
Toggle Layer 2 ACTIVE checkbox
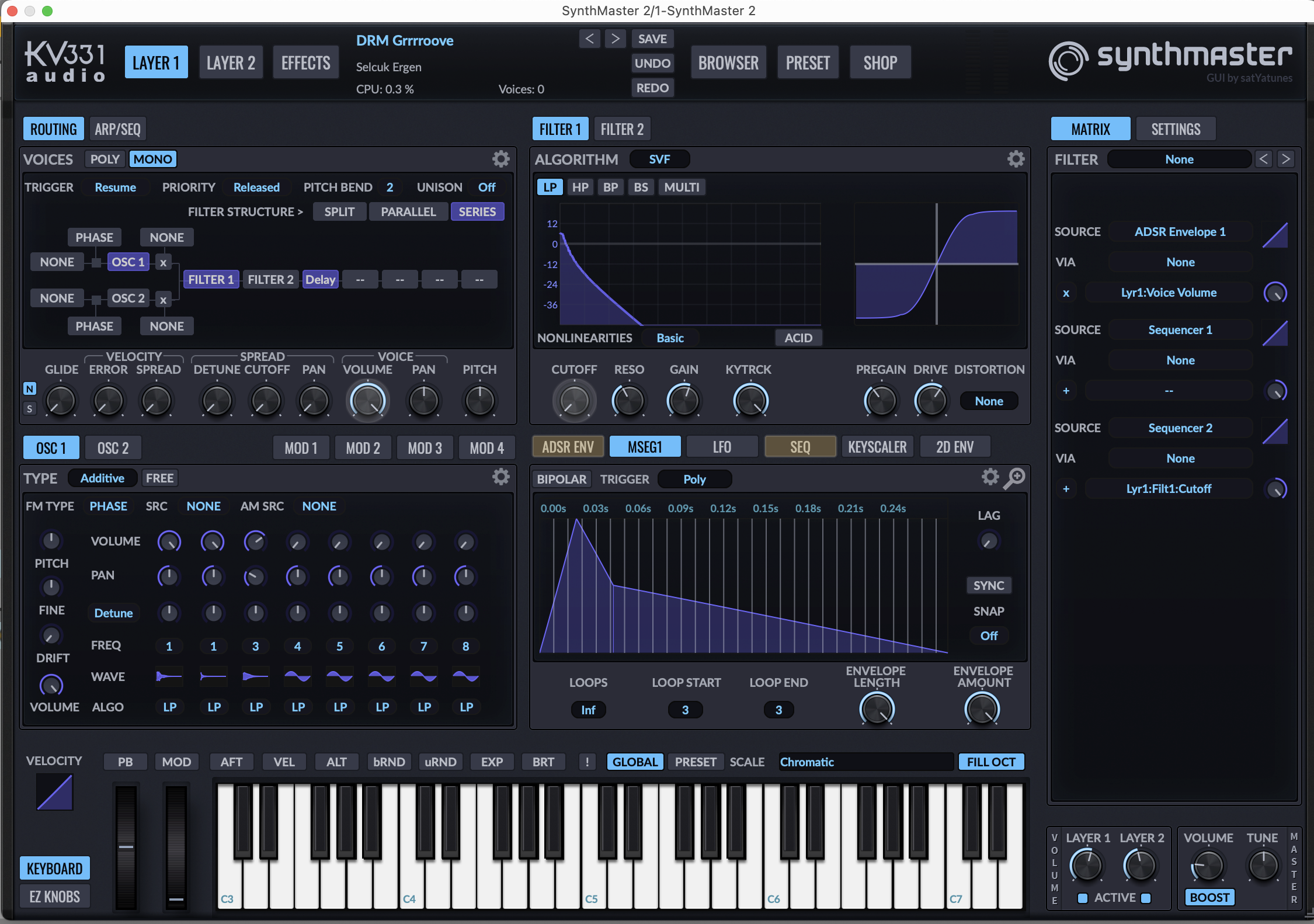pos(1145,898)
